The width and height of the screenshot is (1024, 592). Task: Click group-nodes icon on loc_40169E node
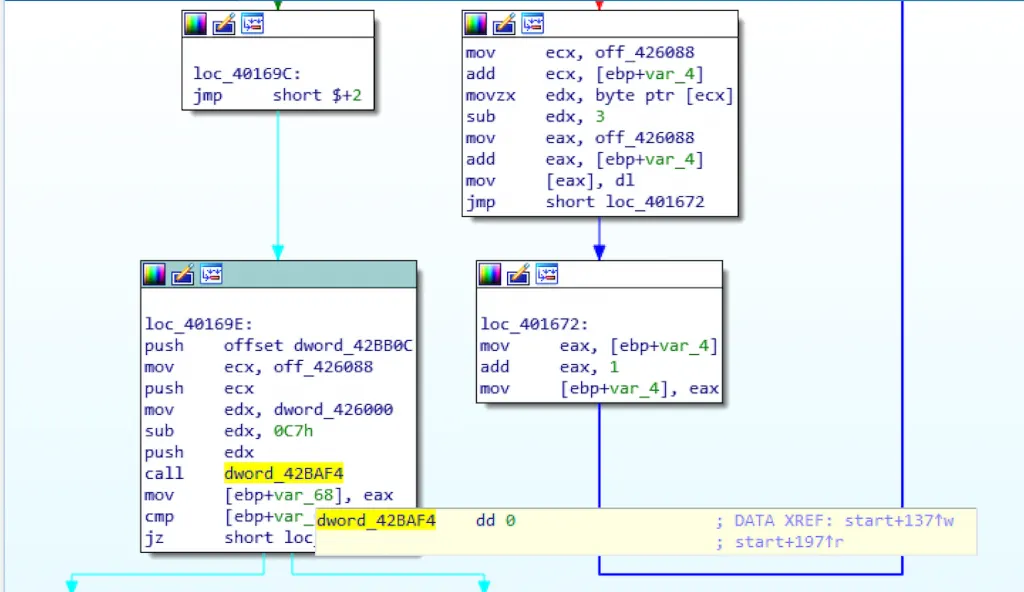point(211,274)
